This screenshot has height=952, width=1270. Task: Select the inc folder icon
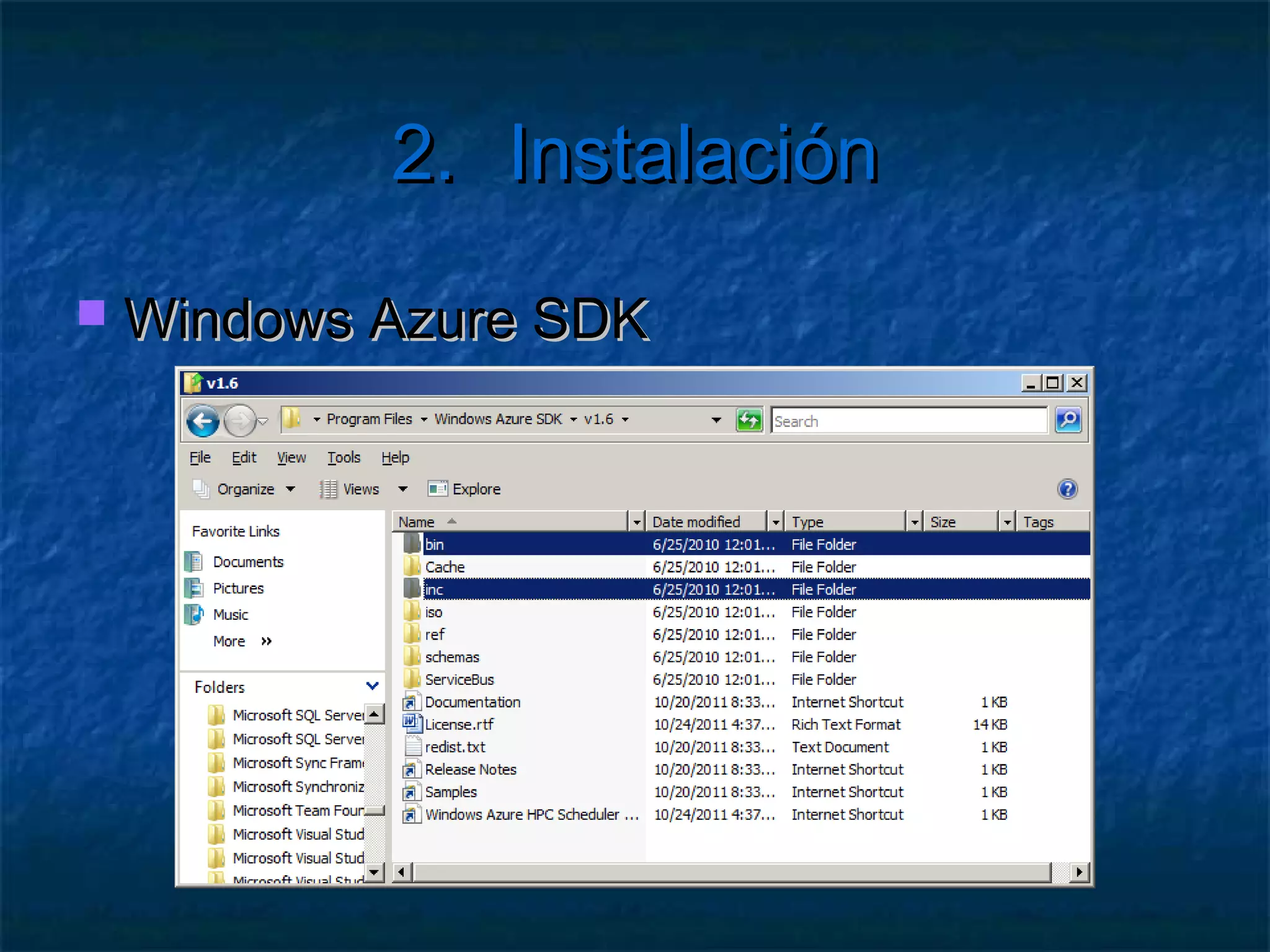[x=412, y=588]
